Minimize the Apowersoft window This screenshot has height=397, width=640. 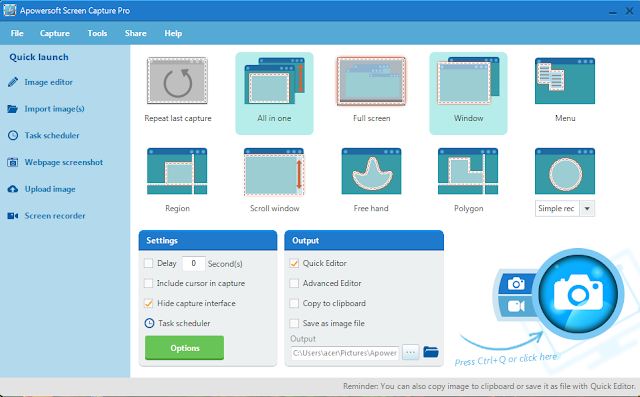pos(613,11)
